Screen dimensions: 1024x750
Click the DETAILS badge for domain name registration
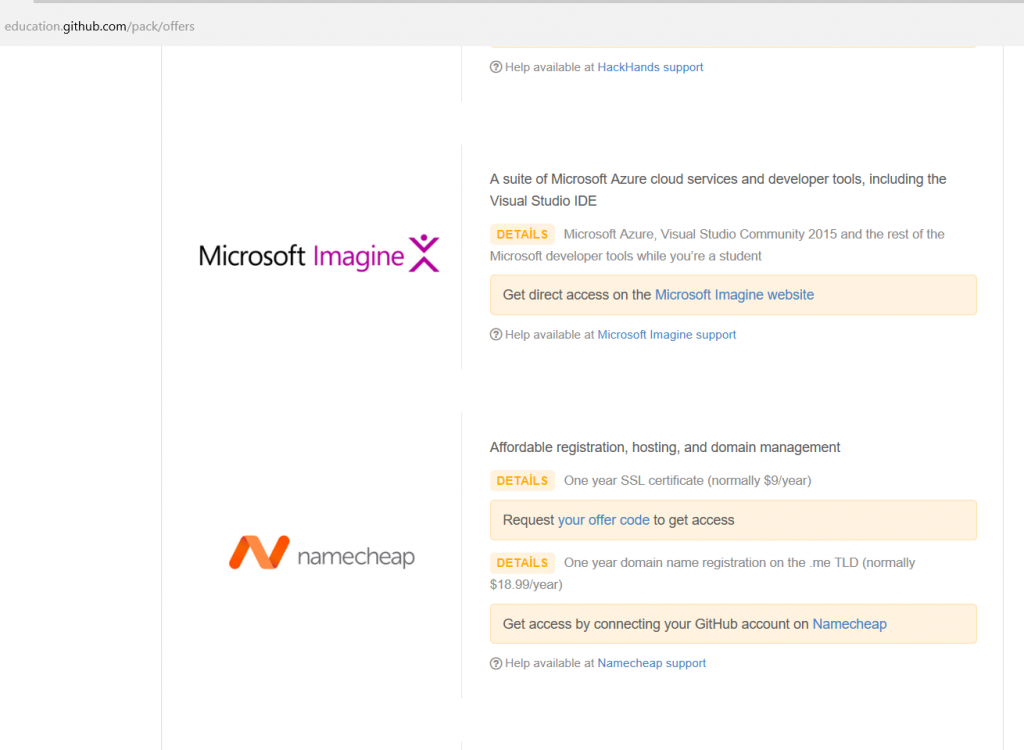522,562
